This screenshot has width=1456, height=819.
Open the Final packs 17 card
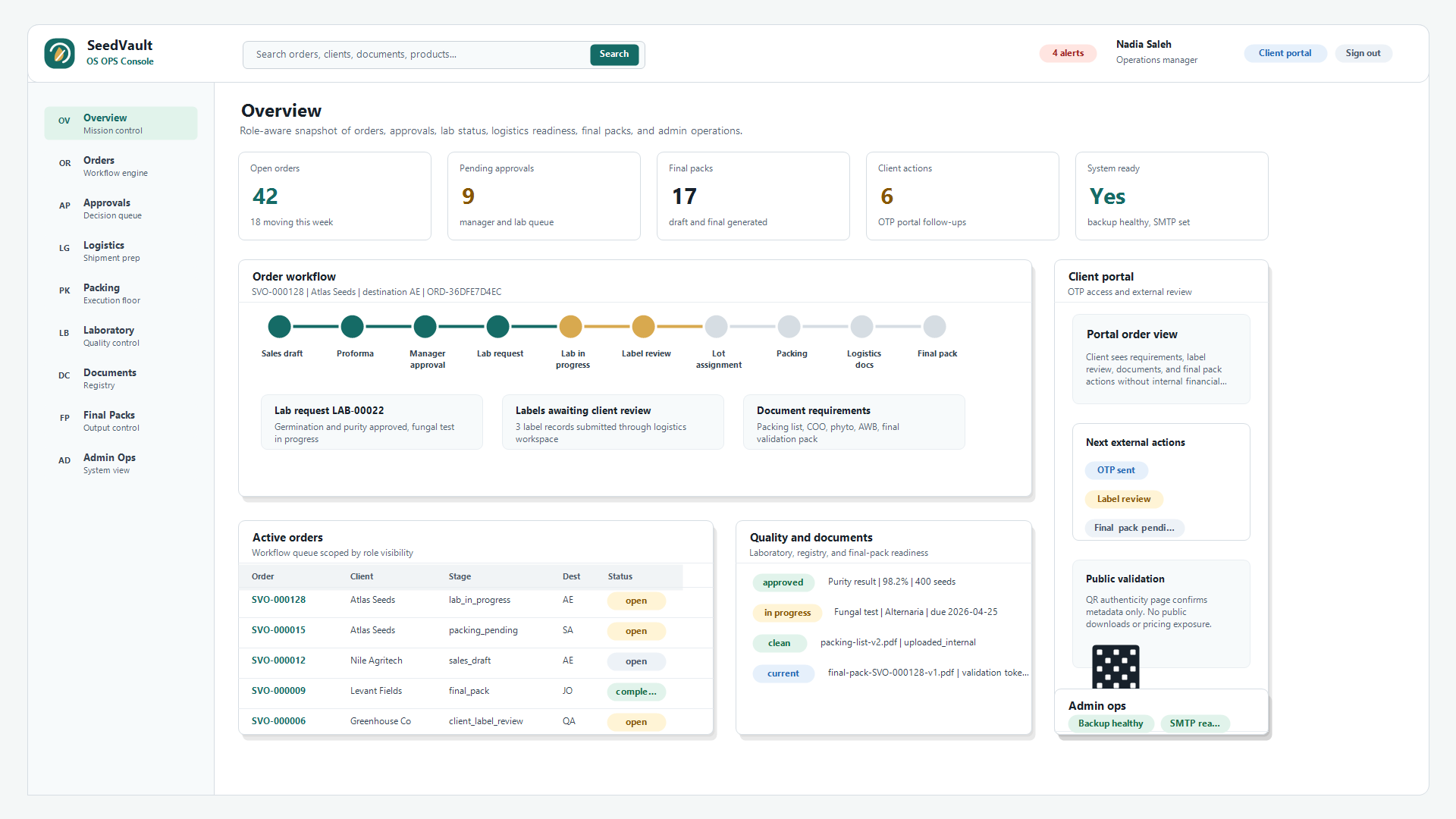pos(753,196)
